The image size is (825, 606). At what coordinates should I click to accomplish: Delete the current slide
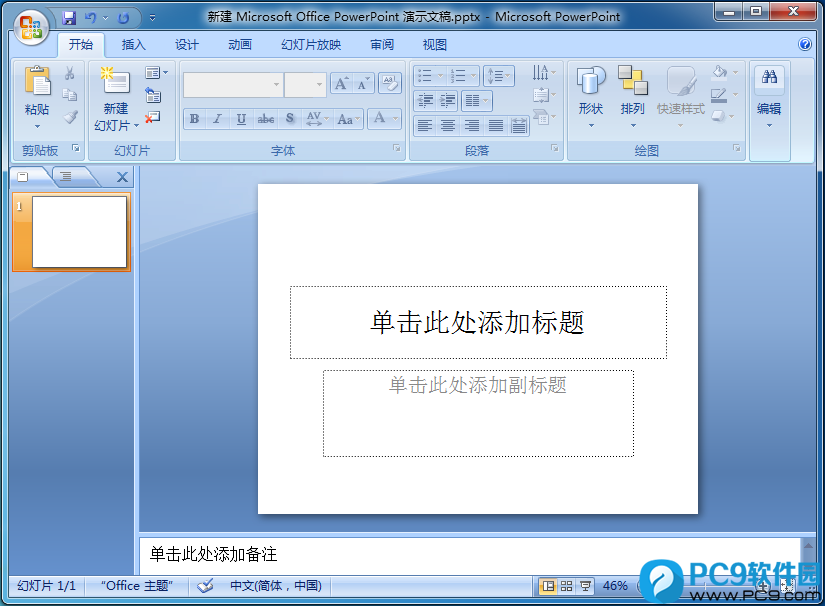[153, 117]
